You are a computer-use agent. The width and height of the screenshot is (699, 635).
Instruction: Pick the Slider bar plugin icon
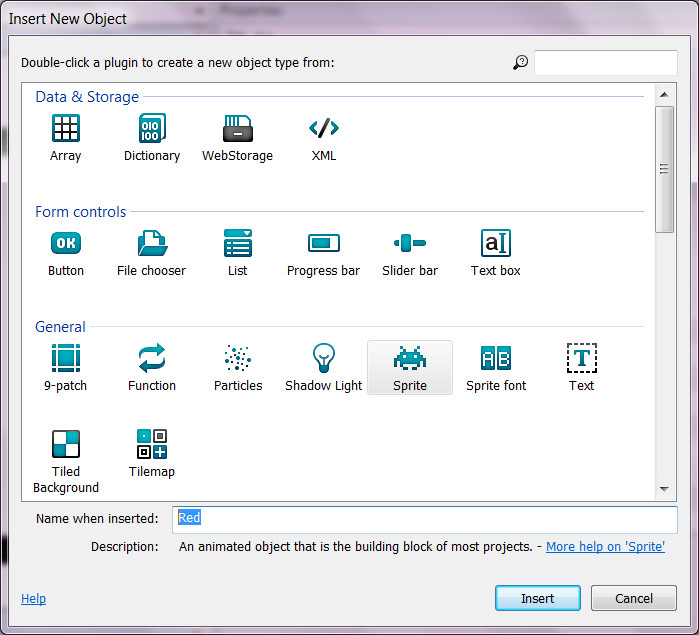pyautogui.click(x=410, y=244)
